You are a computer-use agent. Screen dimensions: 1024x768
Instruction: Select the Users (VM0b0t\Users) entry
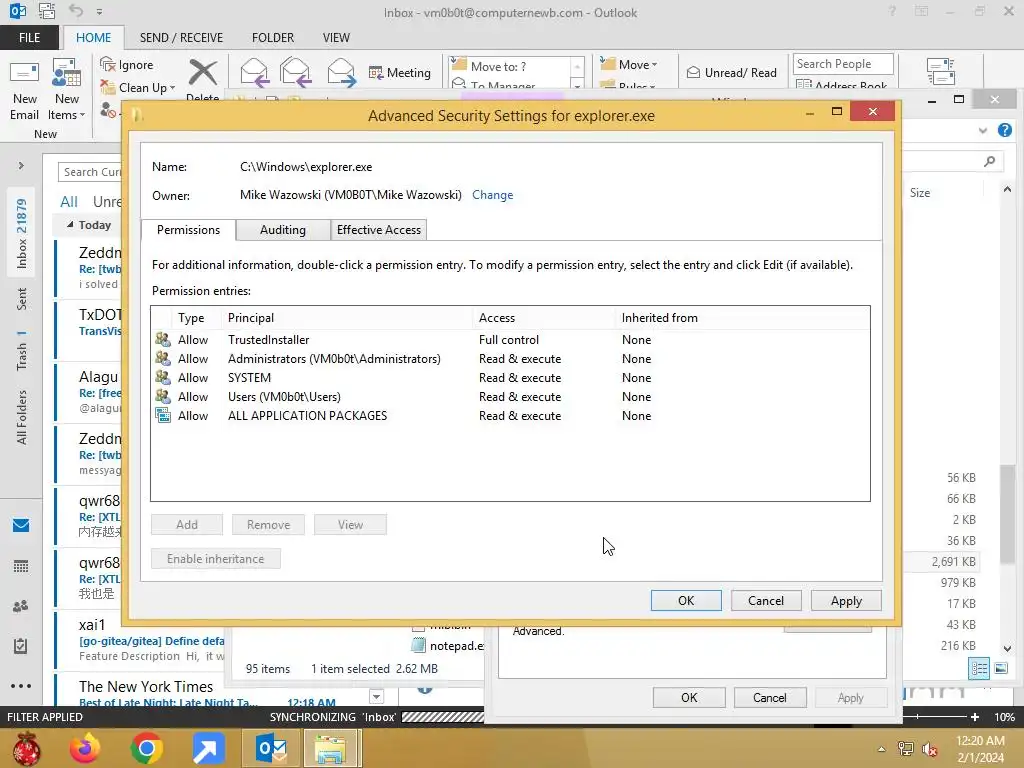[x=509, y=396]
